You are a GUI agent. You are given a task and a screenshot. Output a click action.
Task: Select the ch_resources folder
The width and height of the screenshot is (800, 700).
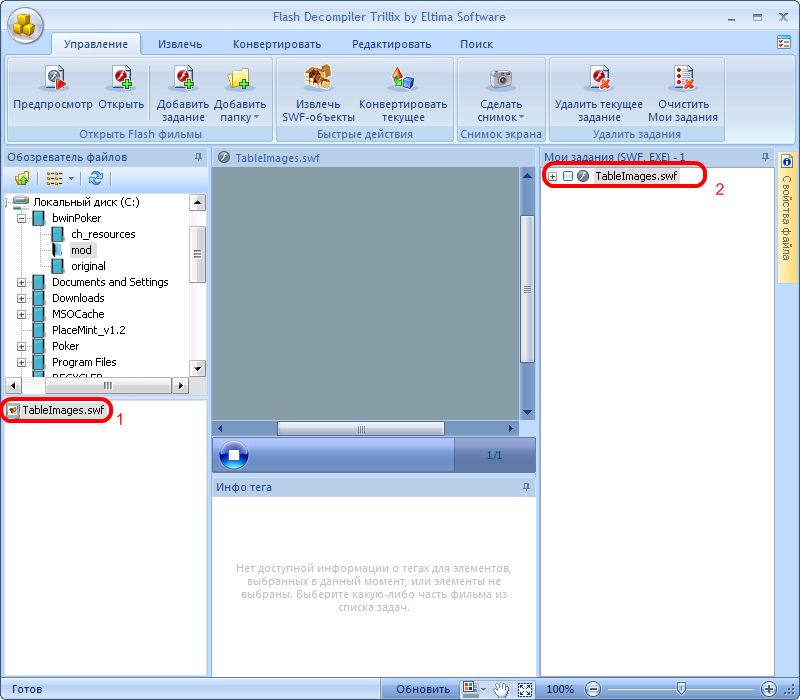pyautogui.click(x=103, y=234)
